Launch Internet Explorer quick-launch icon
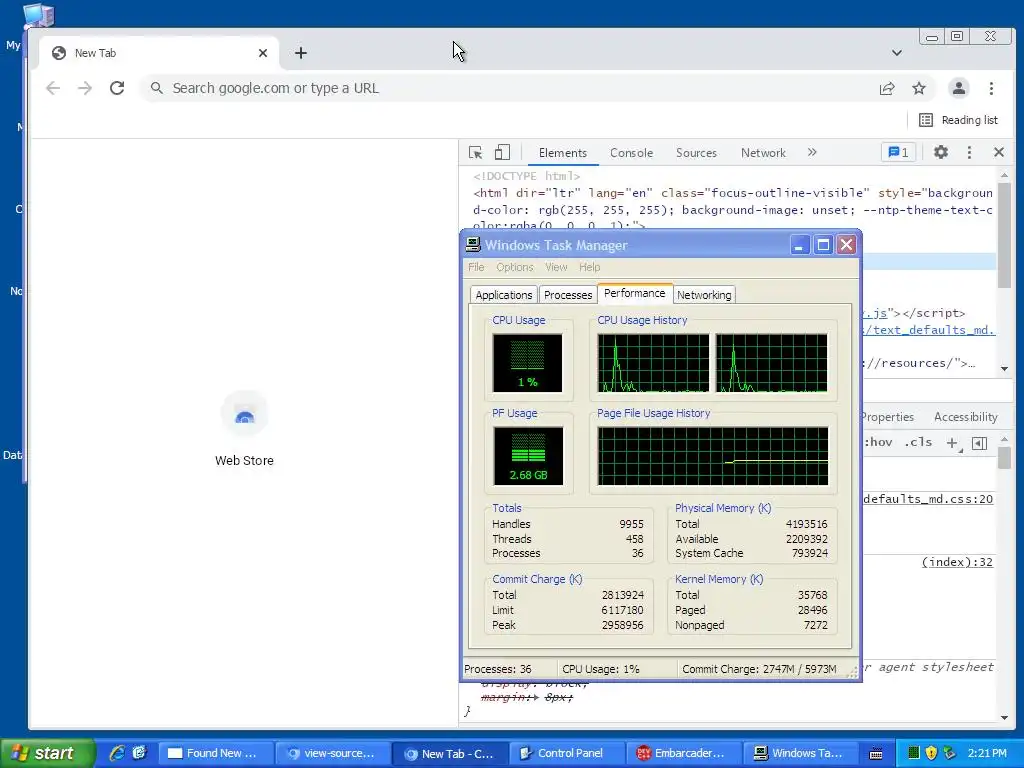Screen dimensions: 1024x768 coord(117,753)
